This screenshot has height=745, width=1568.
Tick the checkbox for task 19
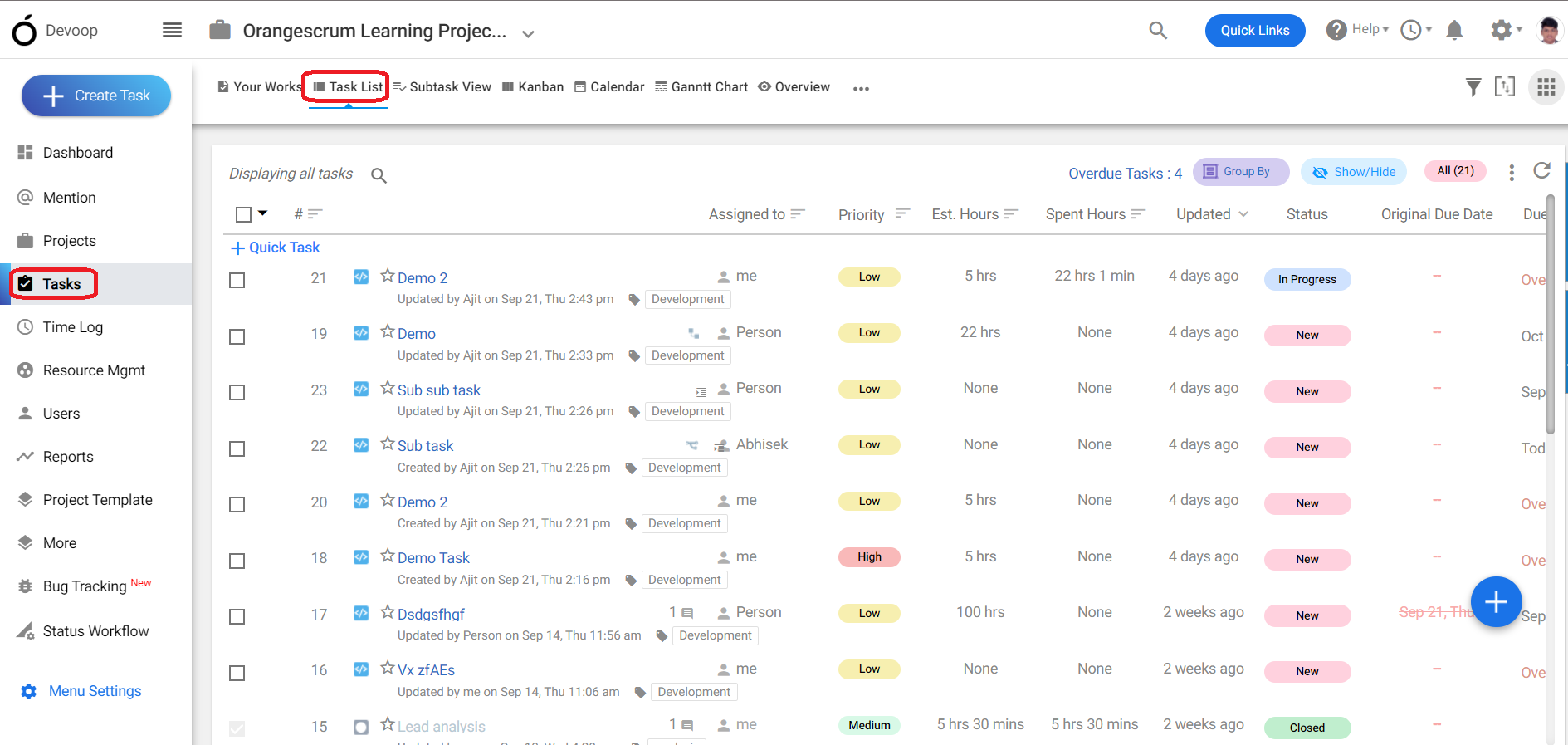point(237,336)
